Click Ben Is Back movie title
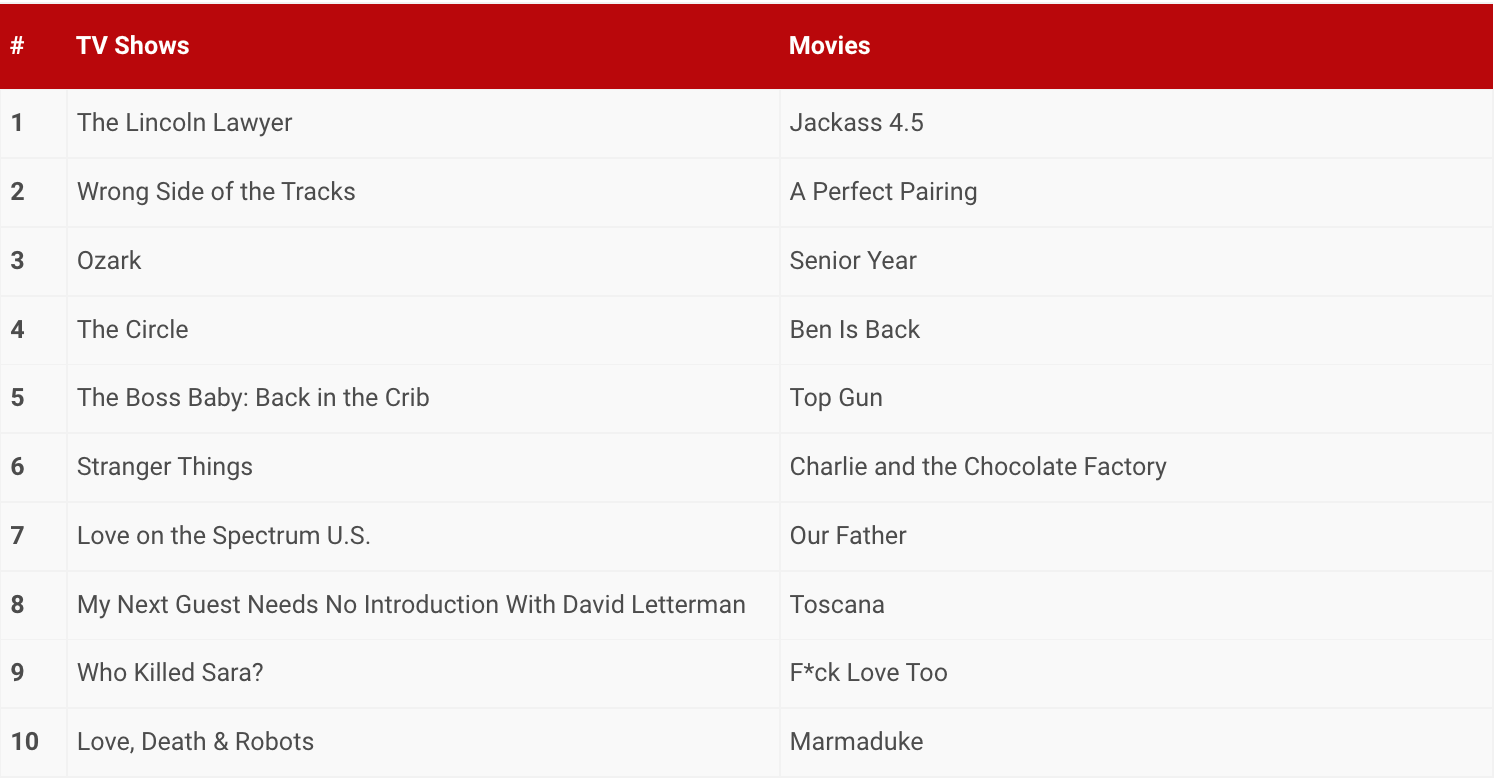1494x778 pixels. [x=854, y=330]
